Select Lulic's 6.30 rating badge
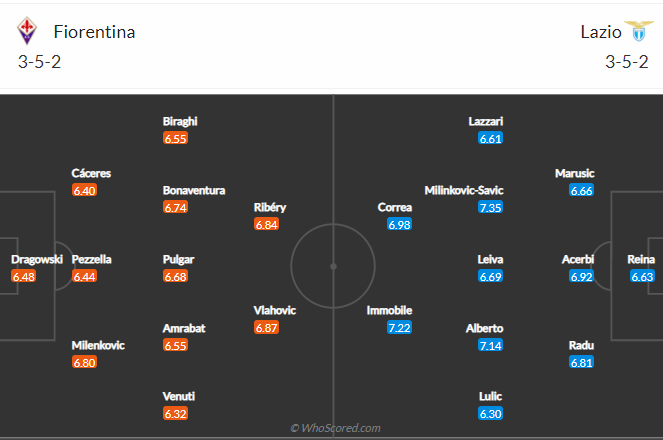 (490, 414)
